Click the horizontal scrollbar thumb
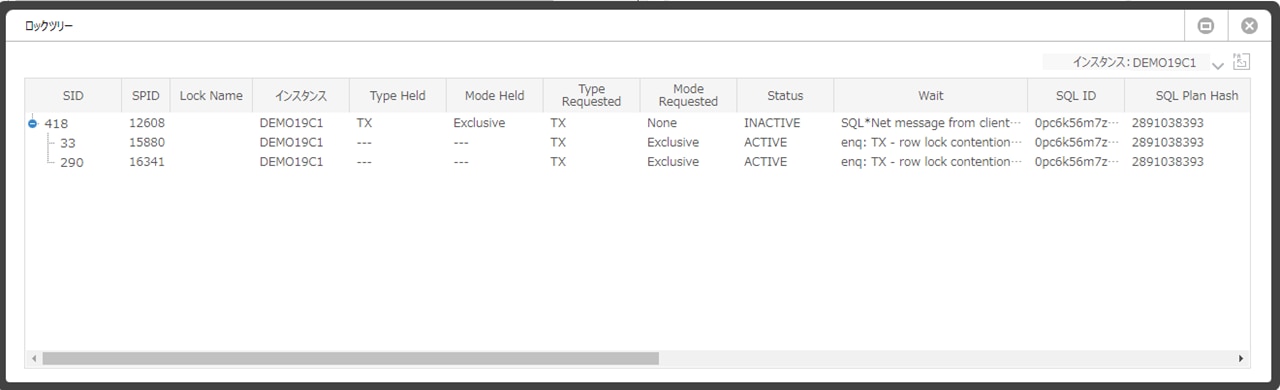The height and width of the screenshot is (390, 1280). coord(351,358)
